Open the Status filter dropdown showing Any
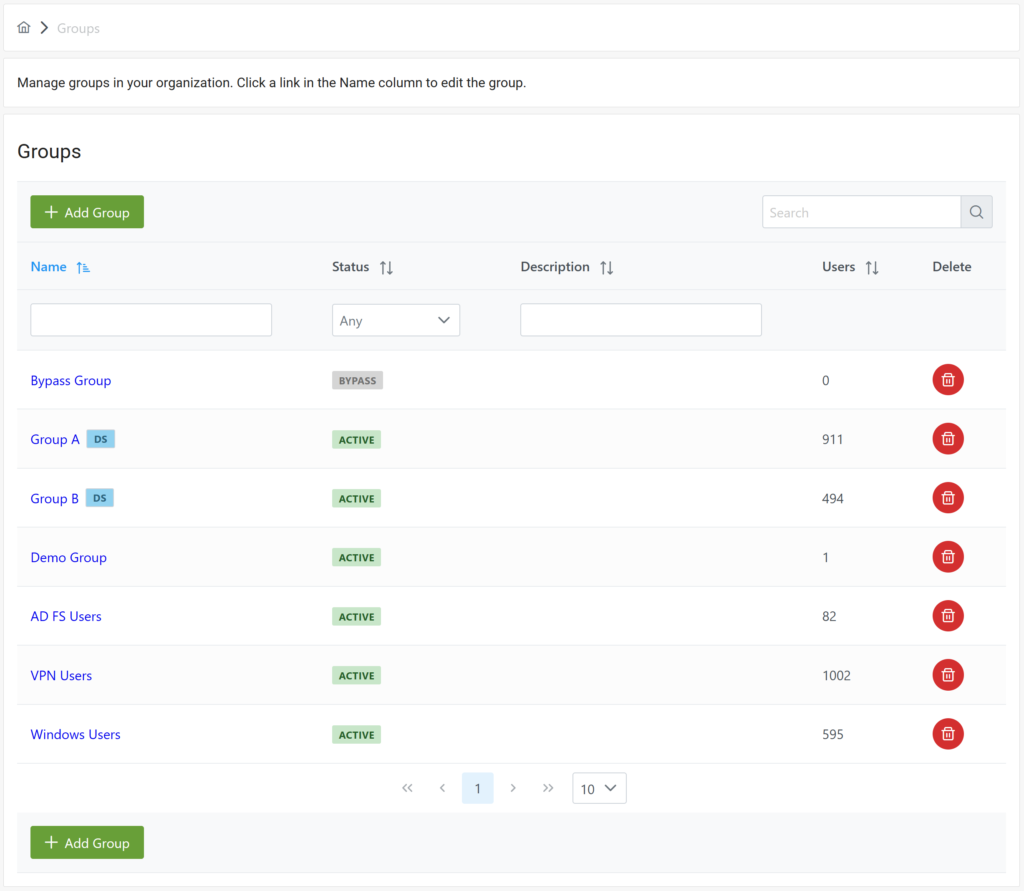 [396, 319]
